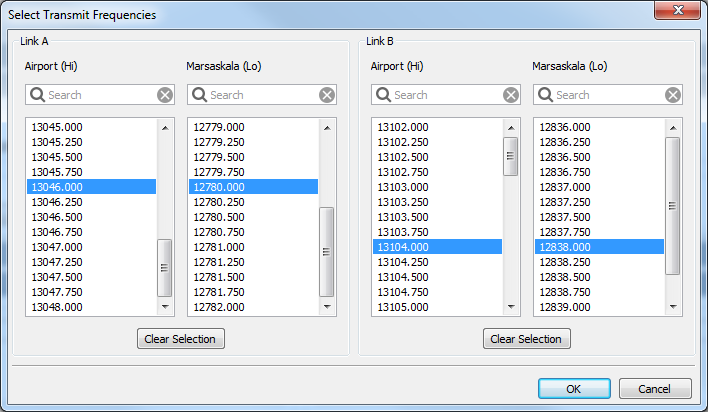Select frequency 13045.250
708x412 pixels.
point(92,142)
